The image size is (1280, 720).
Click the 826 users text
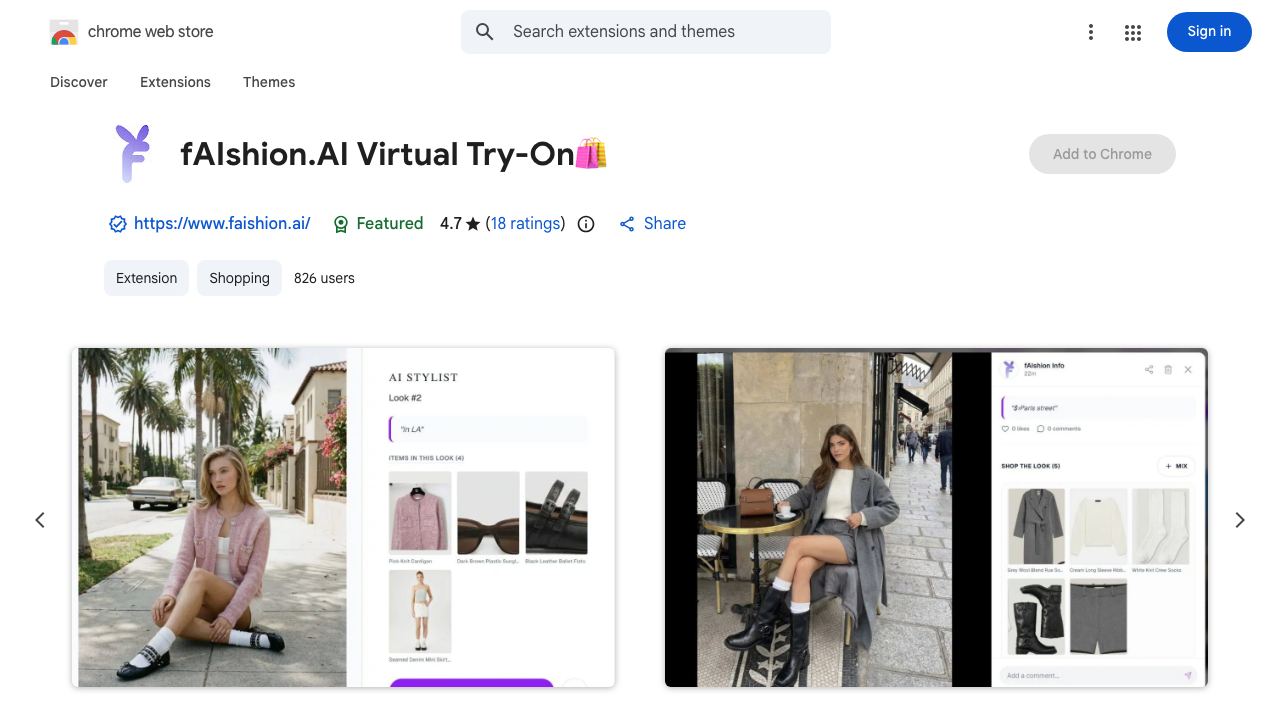[324, 278]
